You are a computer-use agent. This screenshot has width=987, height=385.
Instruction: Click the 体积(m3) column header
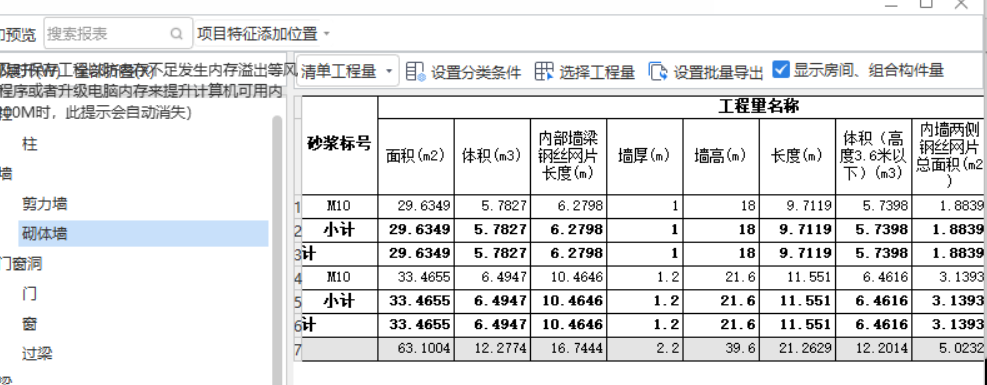coord(492,157)
